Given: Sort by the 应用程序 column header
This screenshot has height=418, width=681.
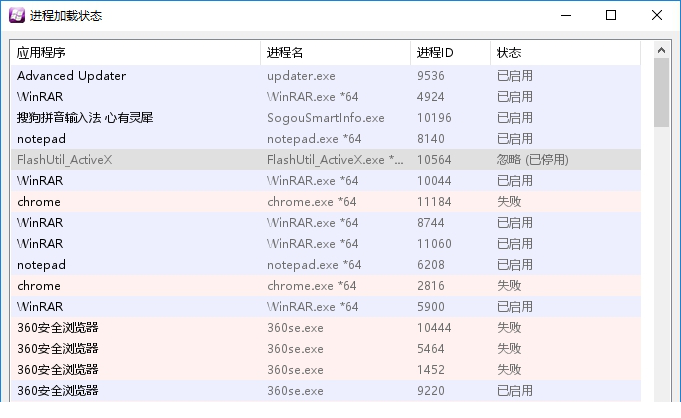Looking at the screenshot, I should pos(136,53).
